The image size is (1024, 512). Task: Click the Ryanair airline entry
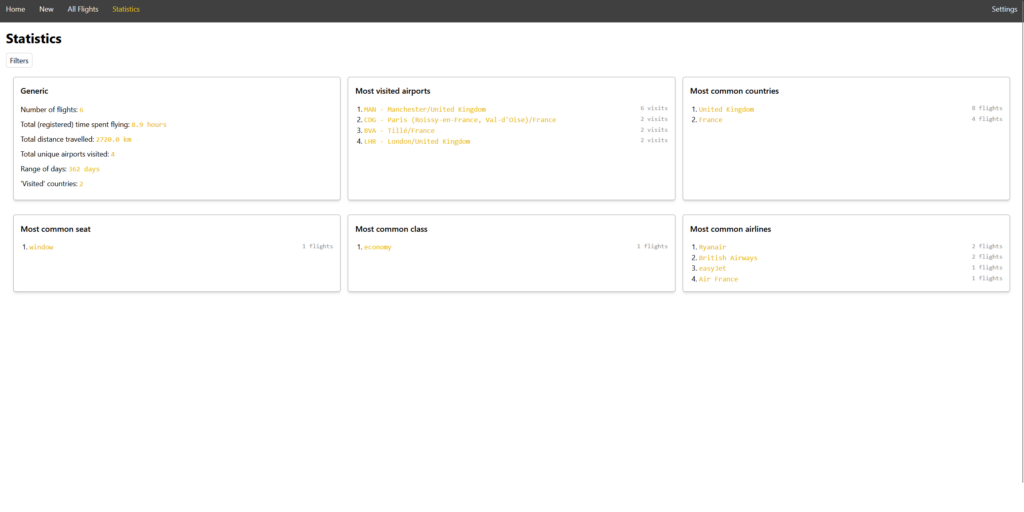[712, 247]
